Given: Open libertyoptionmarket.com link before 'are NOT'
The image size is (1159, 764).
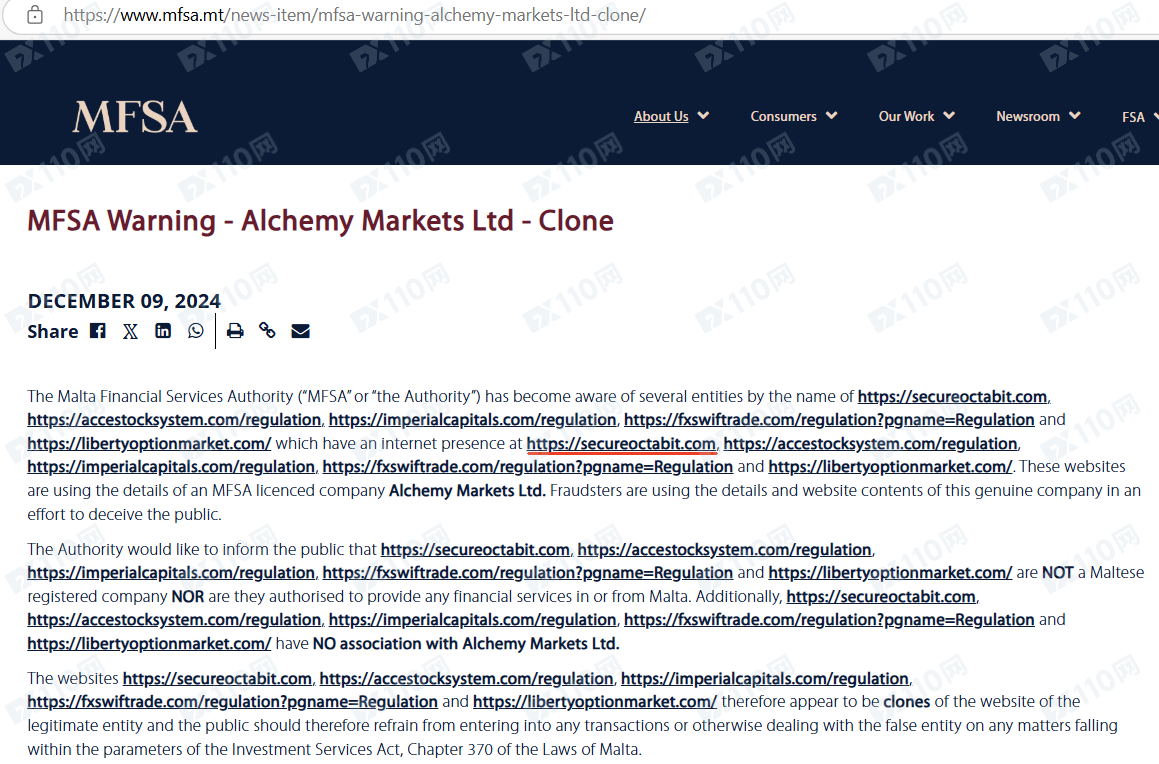Looking at the screenshot, I should pyautogui.click(x=890, y=573).
